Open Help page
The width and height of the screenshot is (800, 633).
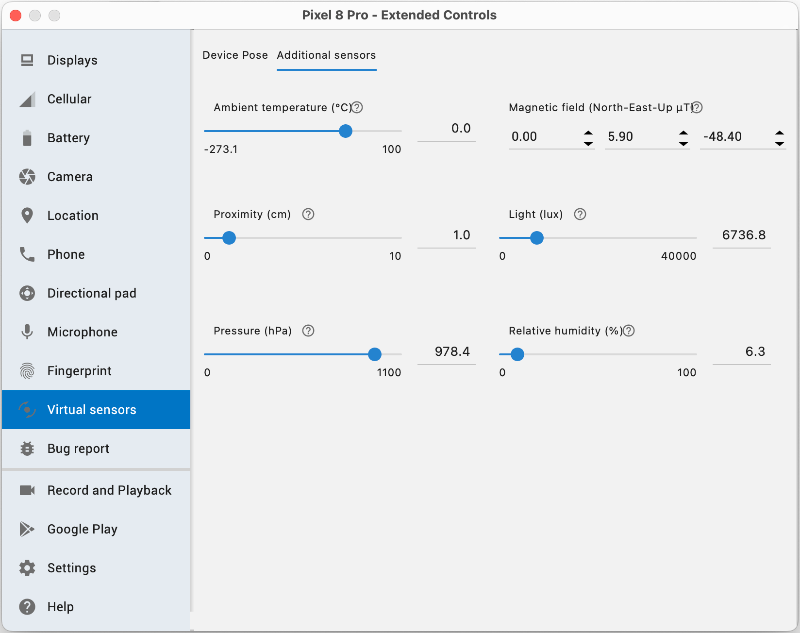point(96,606)
